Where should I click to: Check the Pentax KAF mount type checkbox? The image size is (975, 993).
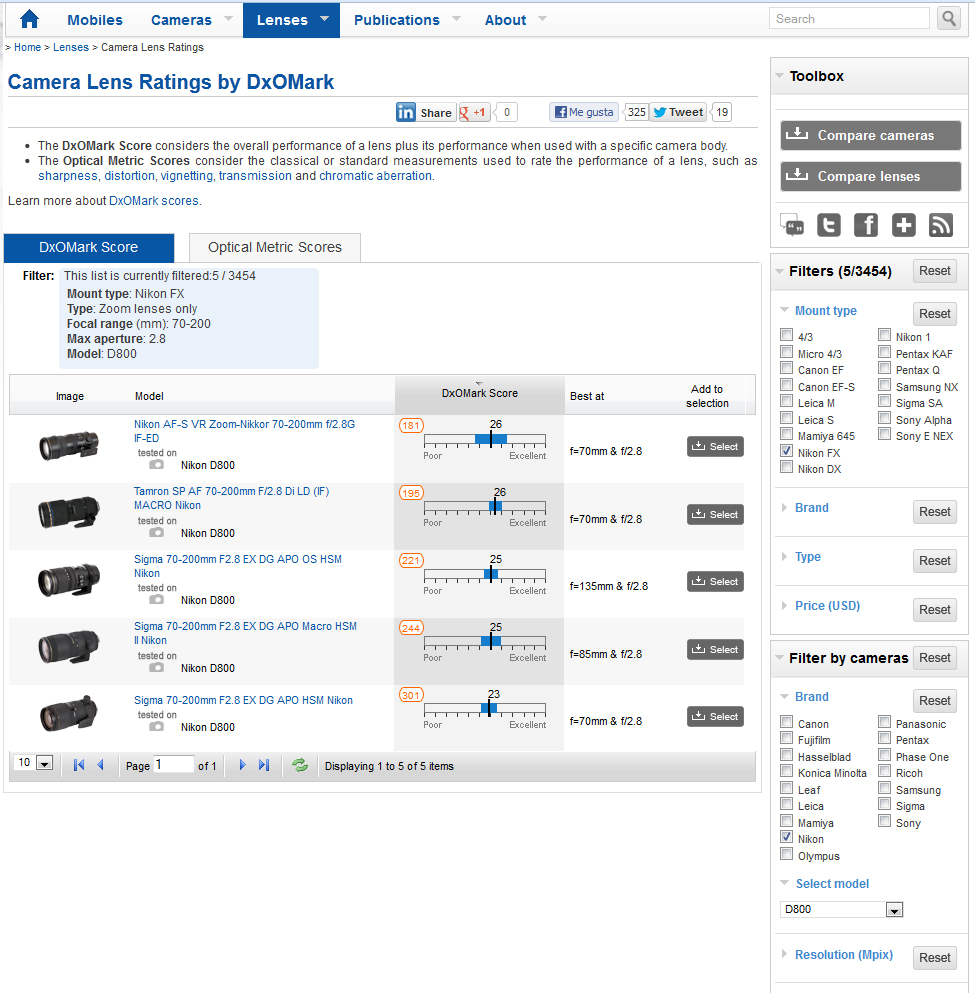[884, 352]
